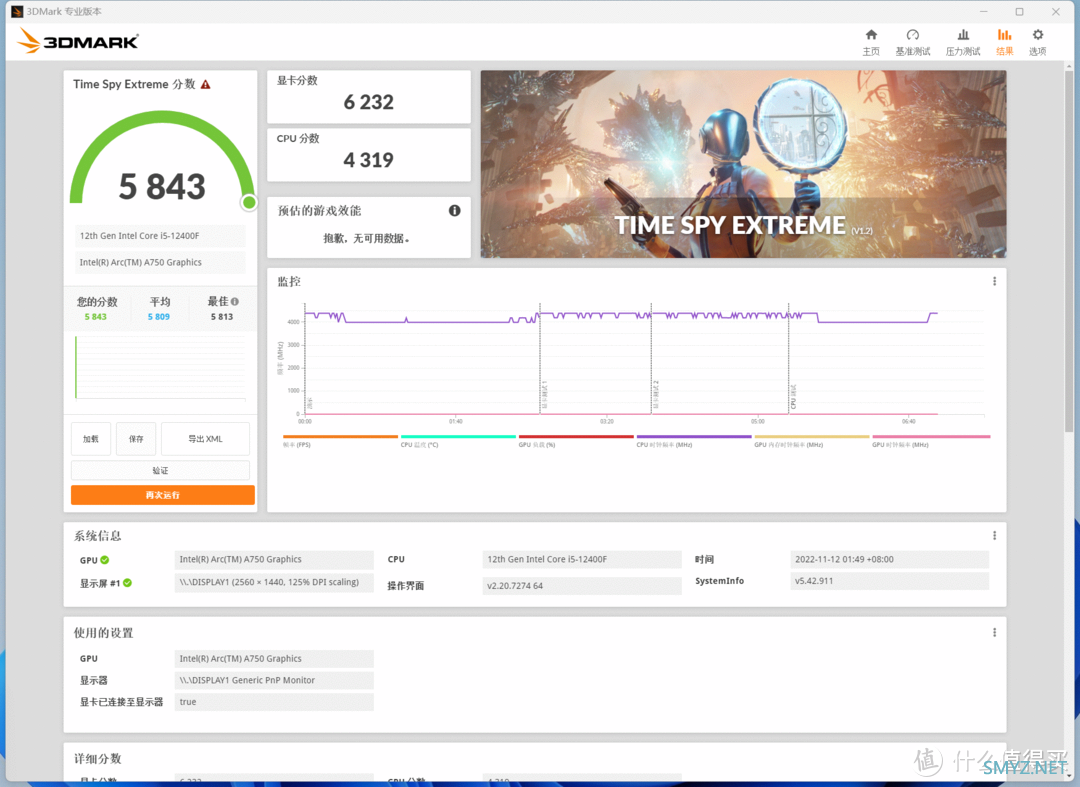Open the 基准测试 benchmarks tab

pos(913,42)
